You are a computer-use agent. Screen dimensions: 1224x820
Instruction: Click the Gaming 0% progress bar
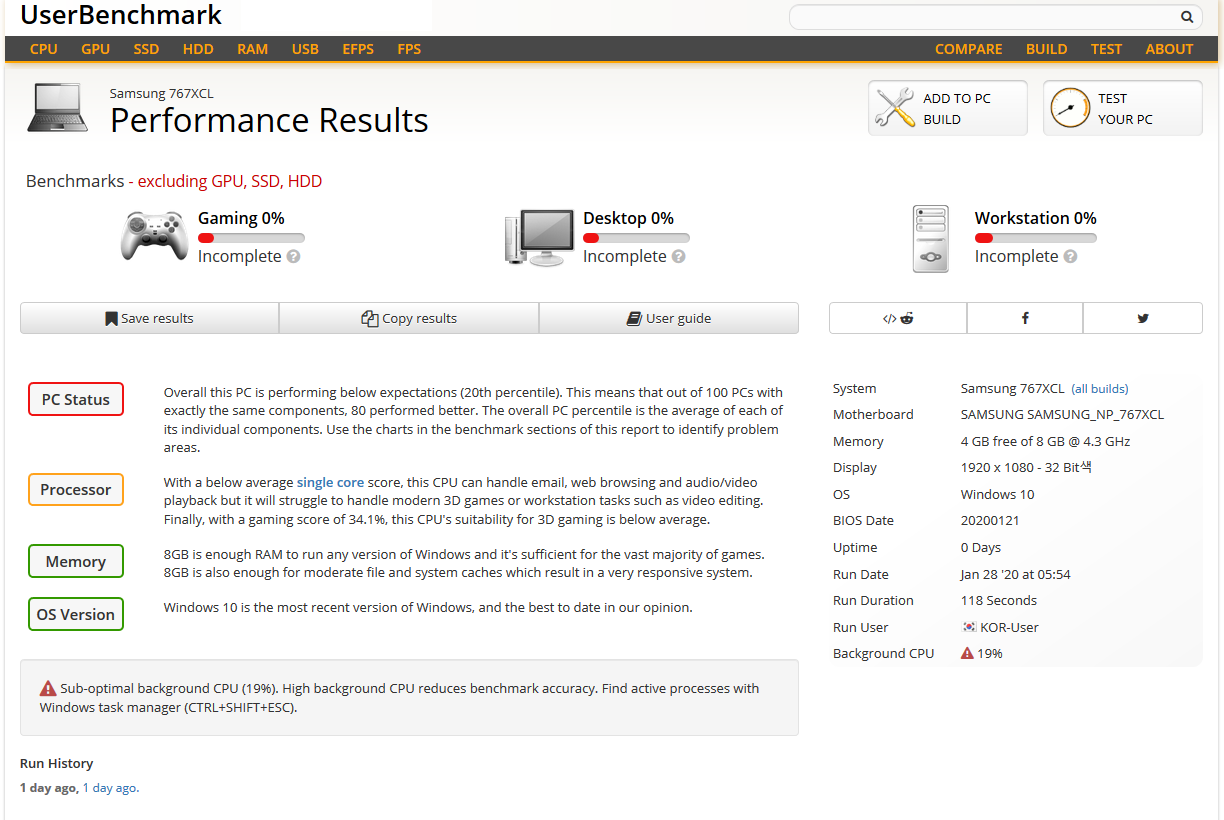[251, 238]
